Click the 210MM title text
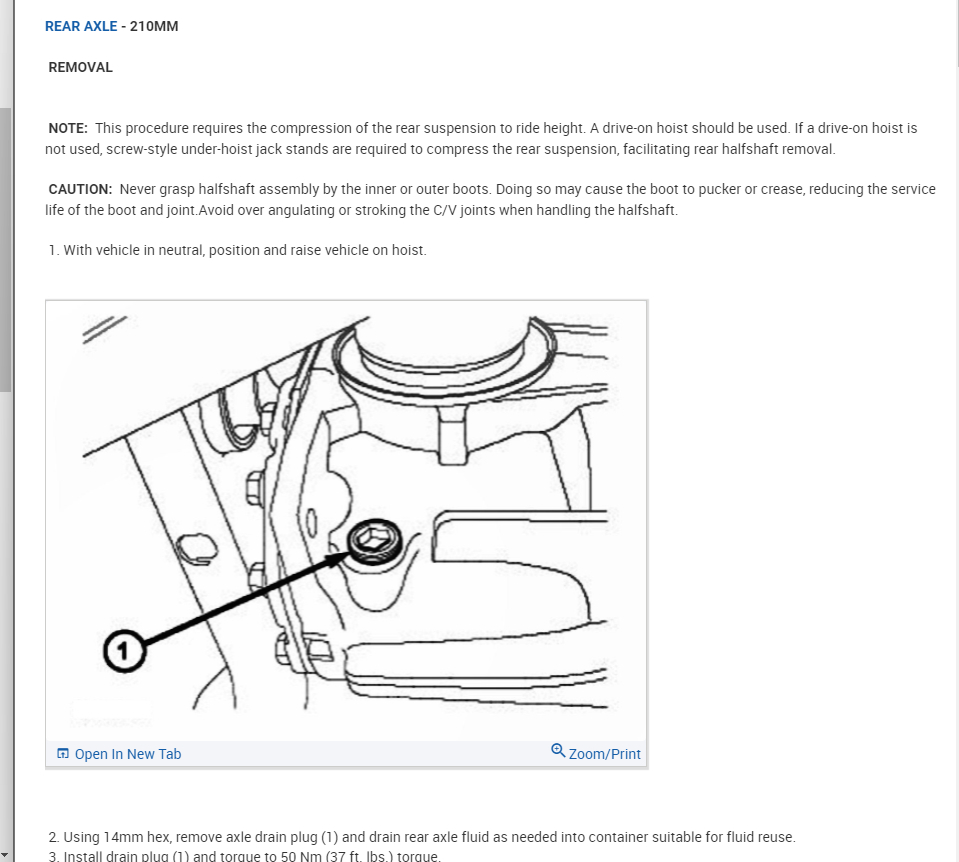The image size is (959, 862). 154,26
